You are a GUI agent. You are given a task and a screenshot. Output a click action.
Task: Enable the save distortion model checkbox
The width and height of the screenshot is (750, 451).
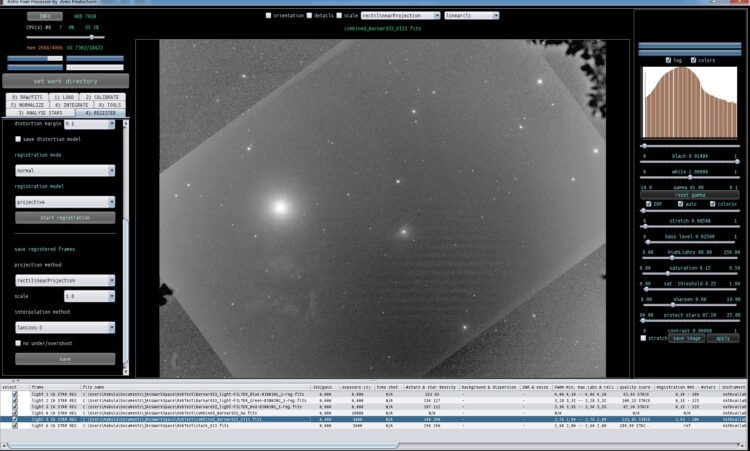click(x=18, y=139)
